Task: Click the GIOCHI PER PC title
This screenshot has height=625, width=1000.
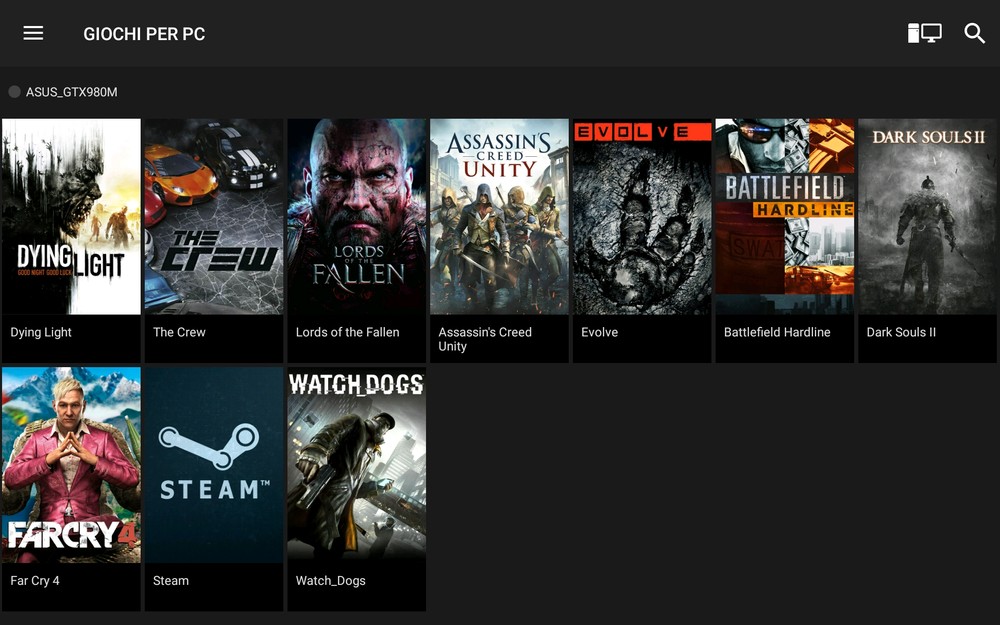Action: click(144, 34)
